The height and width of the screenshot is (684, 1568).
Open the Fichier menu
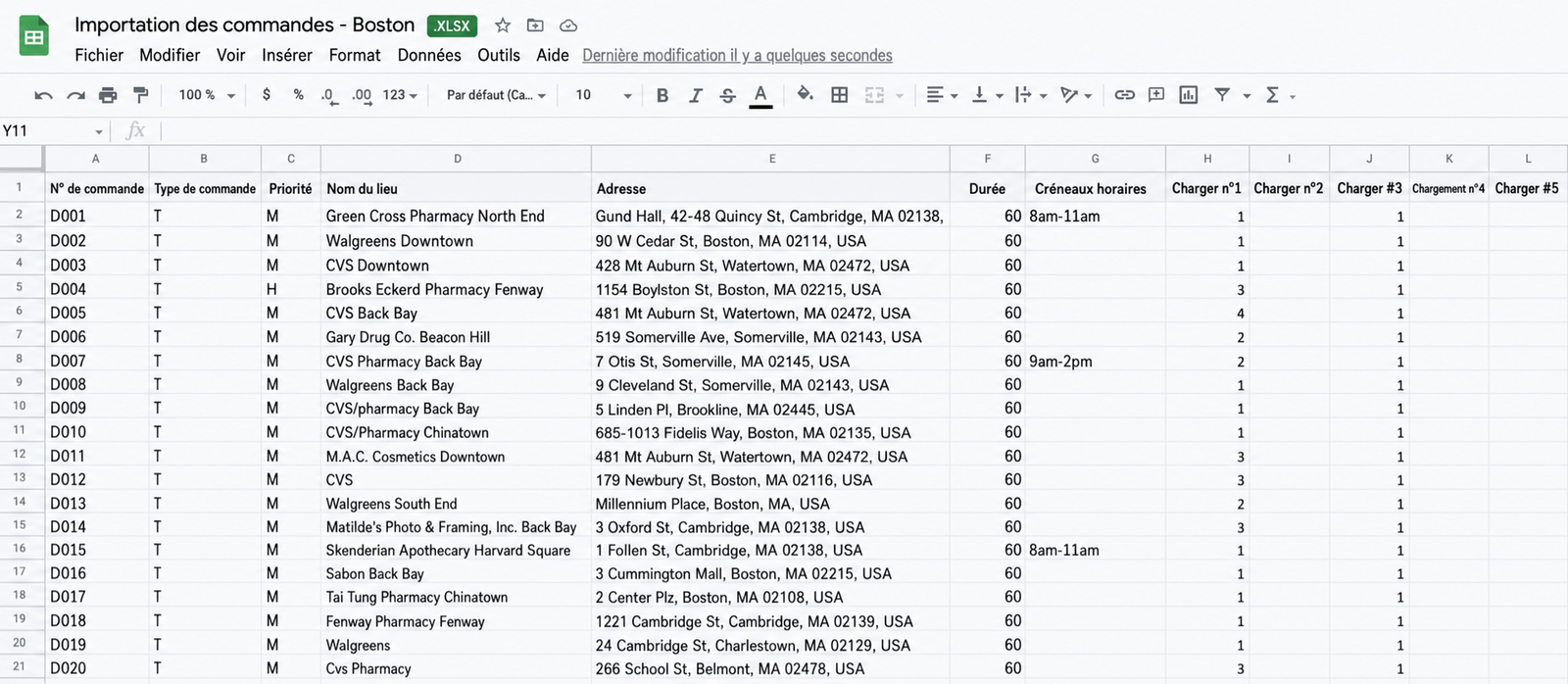99,55
